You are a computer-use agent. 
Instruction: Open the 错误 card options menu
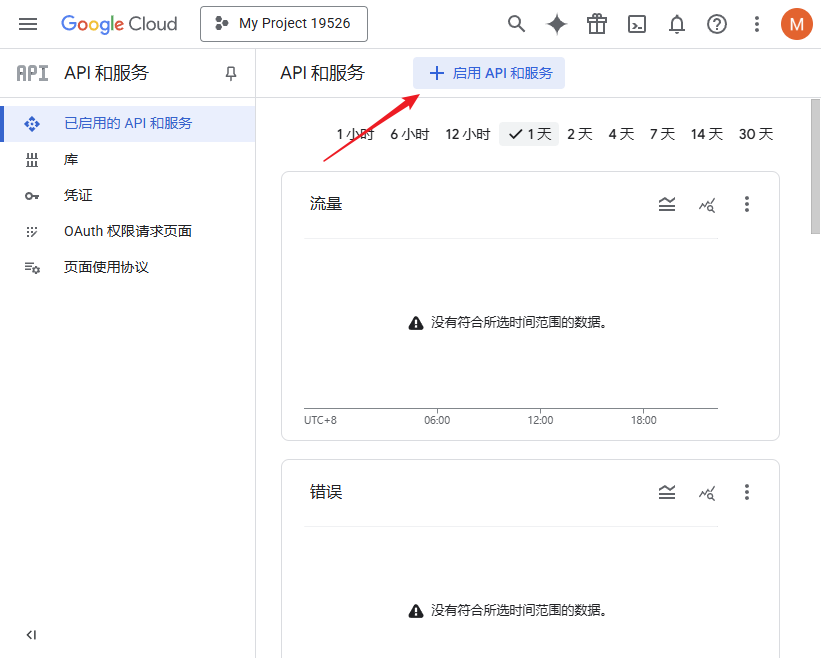747,492
